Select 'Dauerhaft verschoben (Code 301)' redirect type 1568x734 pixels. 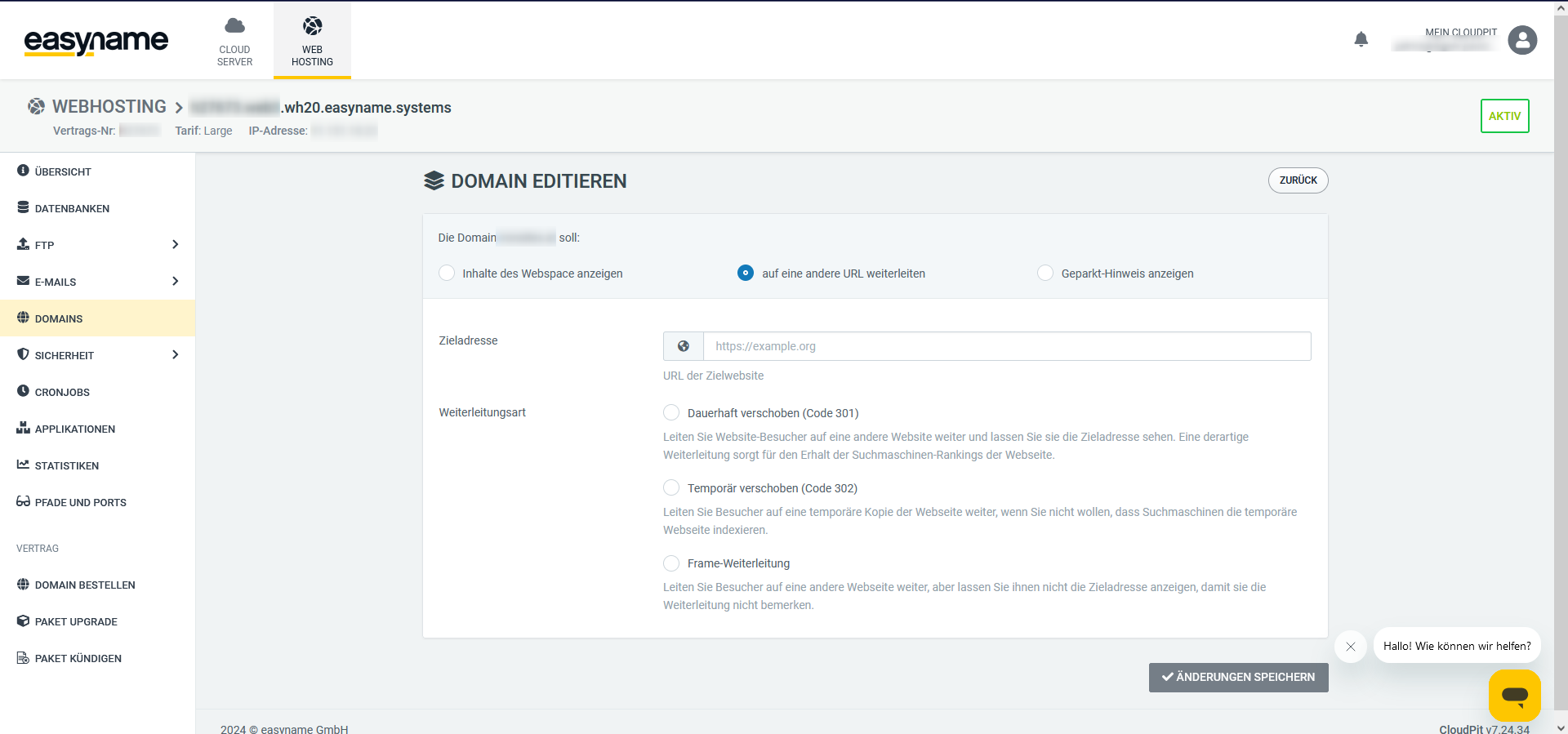pyautogui.click(x=671, y=412)
